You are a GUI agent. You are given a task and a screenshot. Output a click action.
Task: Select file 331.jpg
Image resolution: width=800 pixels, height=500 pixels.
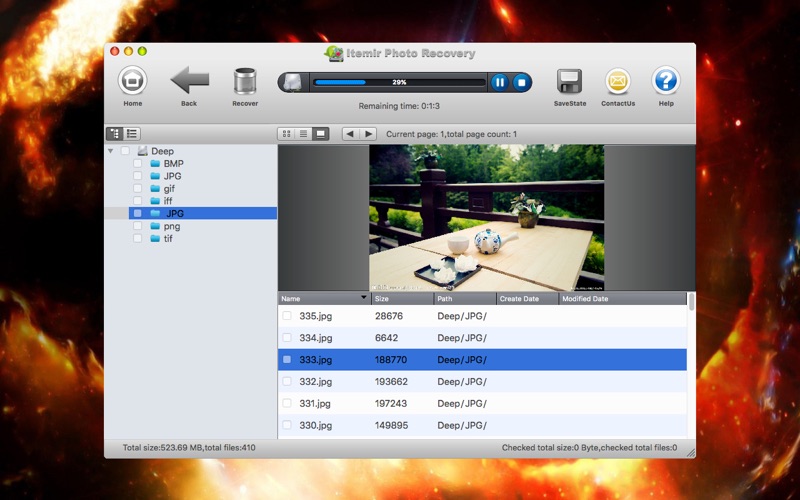(482, 404)
